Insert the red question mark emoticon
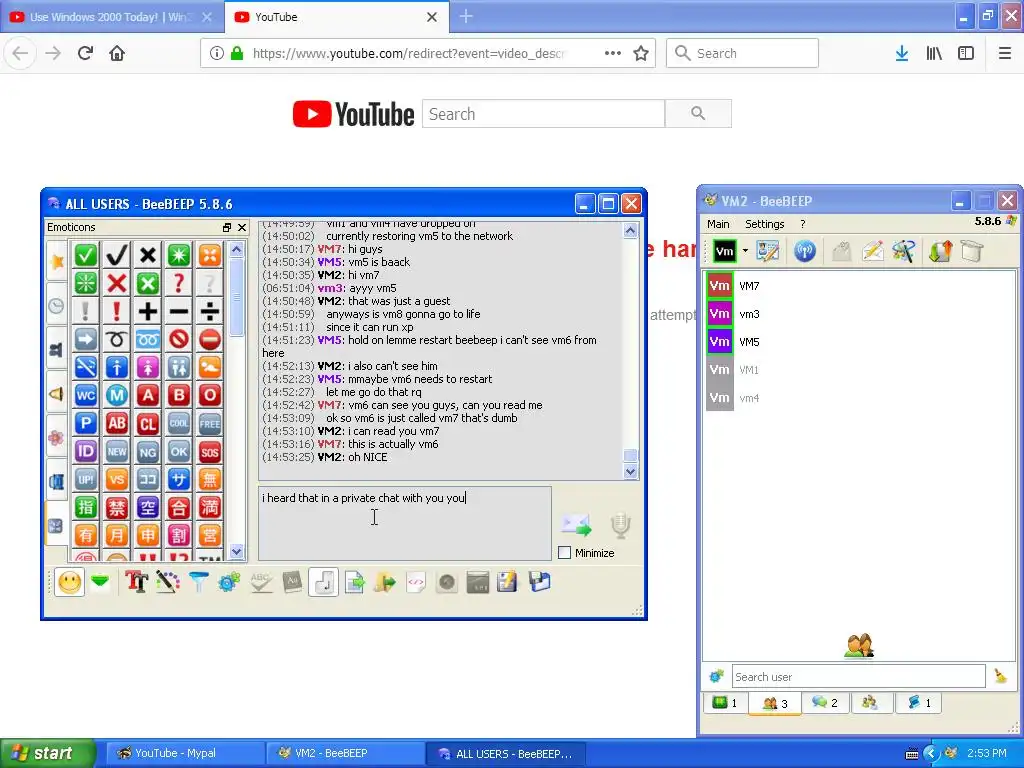Viewport: 1024px width, 768px height. 178,283
